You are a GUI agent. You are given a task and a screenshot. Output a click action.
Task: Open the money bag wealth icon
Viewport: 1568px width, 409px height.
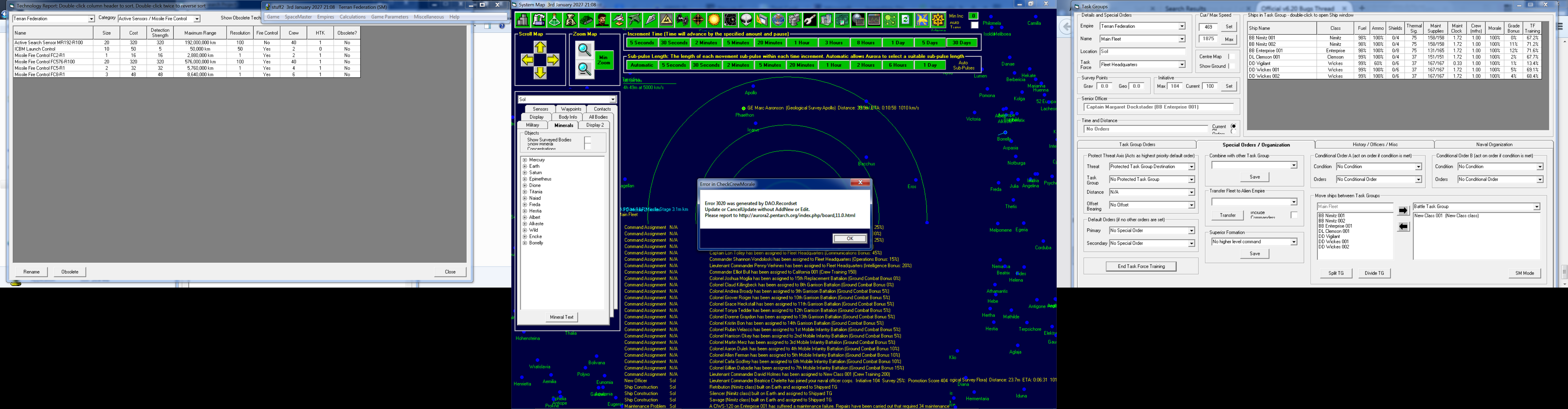(x=570, y=20)
